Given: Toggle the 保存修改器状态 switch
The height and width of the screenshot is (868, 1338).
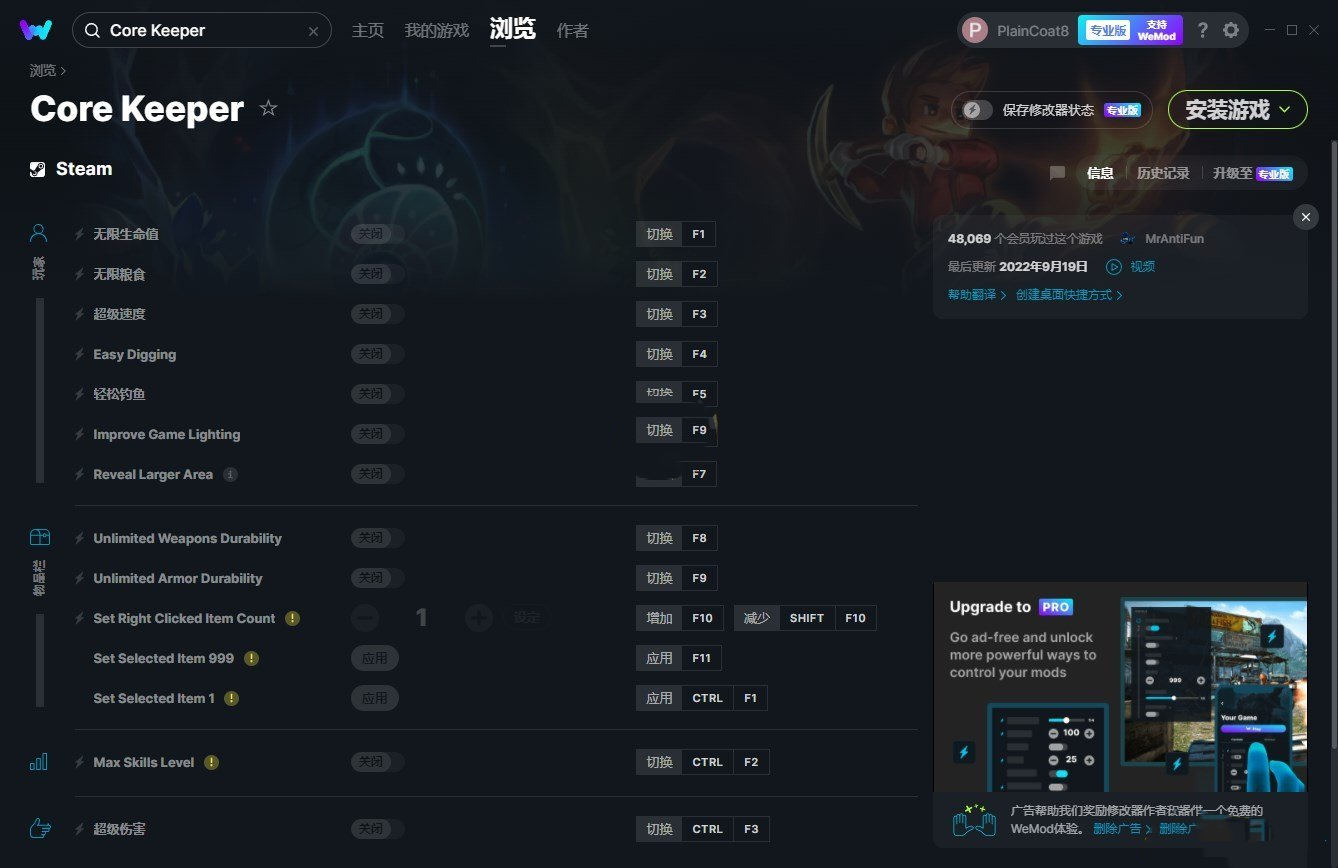Looking at the screenshot, I should pyautogui.click(x=977, y=110).
